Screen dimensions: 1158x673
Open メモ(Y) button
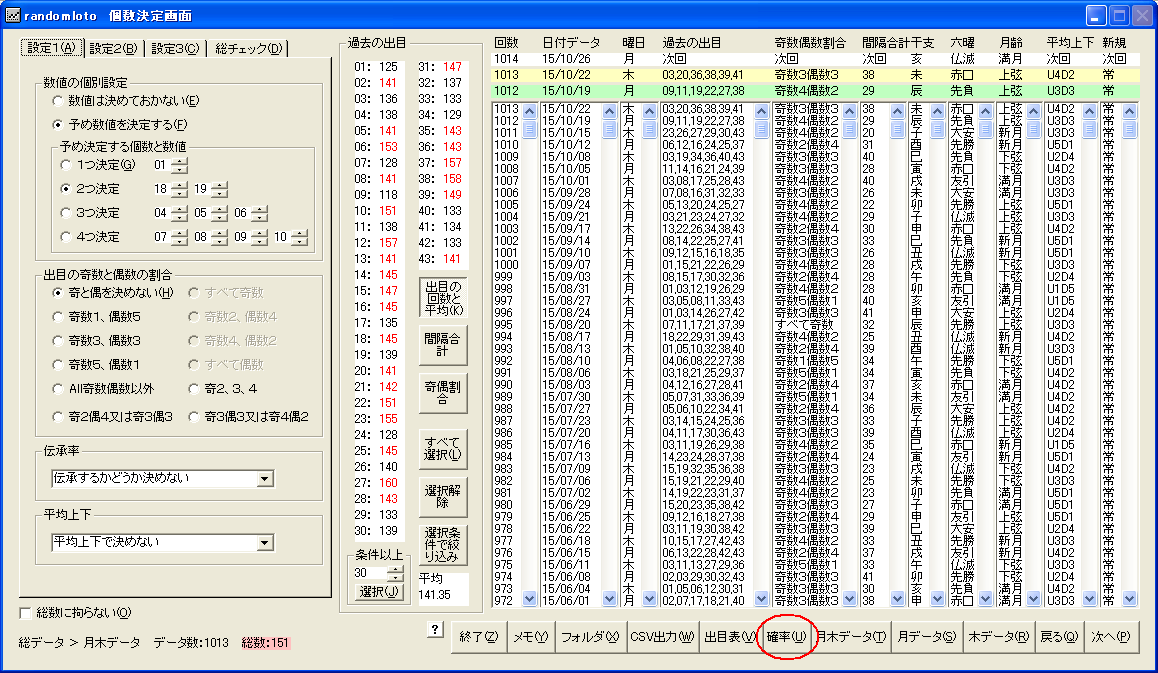point(530,637)
